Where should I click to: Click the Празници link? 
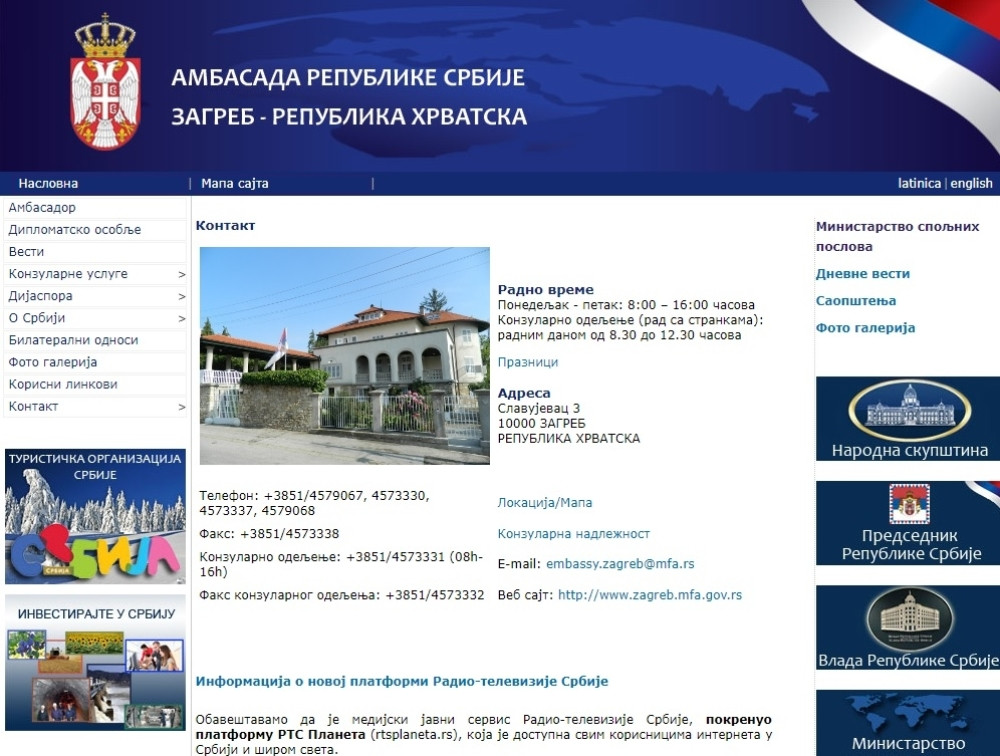(525, 361)
